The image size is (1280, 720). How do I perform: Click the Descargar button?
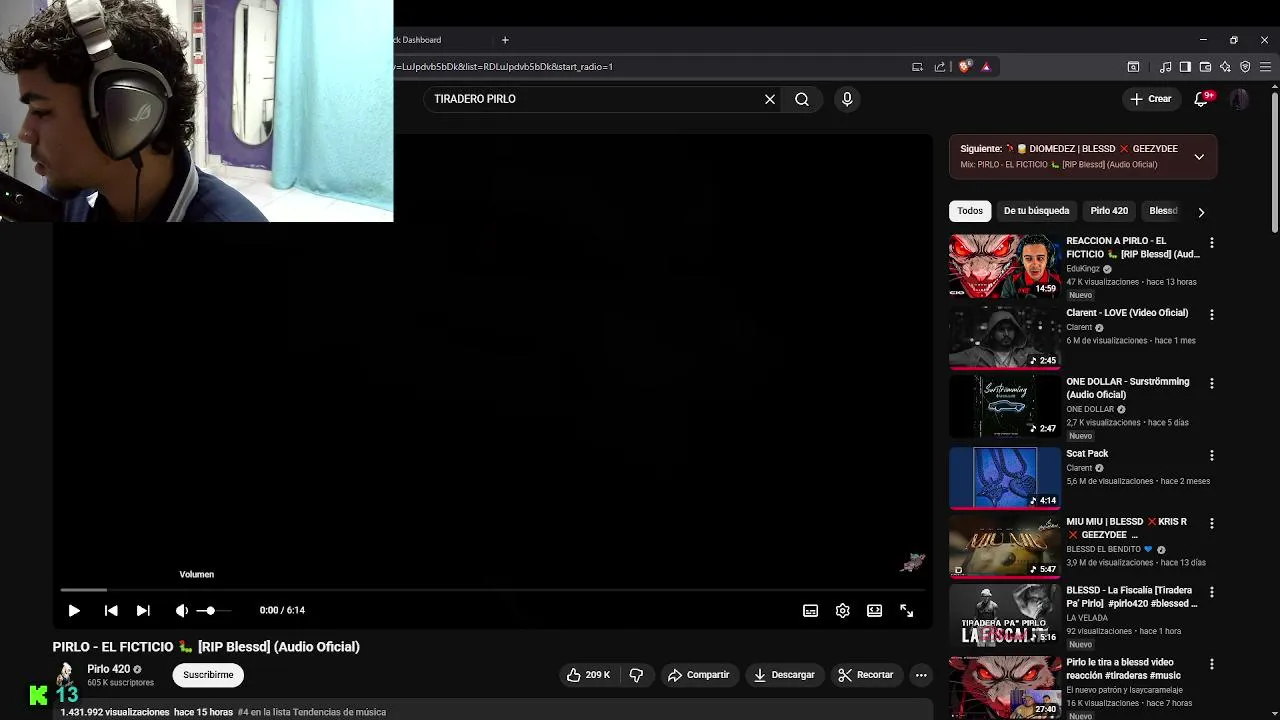[784, 675]
